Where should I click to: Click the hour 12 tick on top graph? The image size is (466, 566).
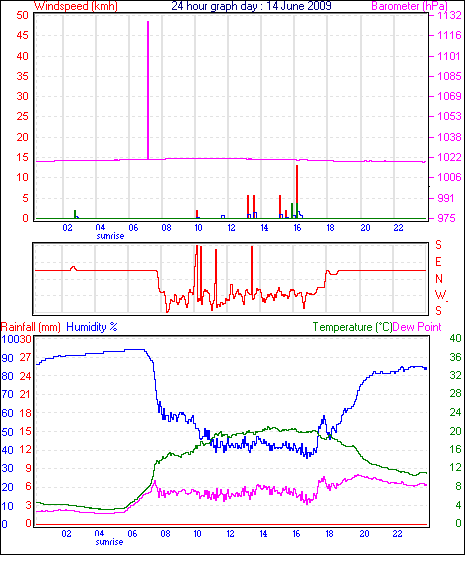231,228
